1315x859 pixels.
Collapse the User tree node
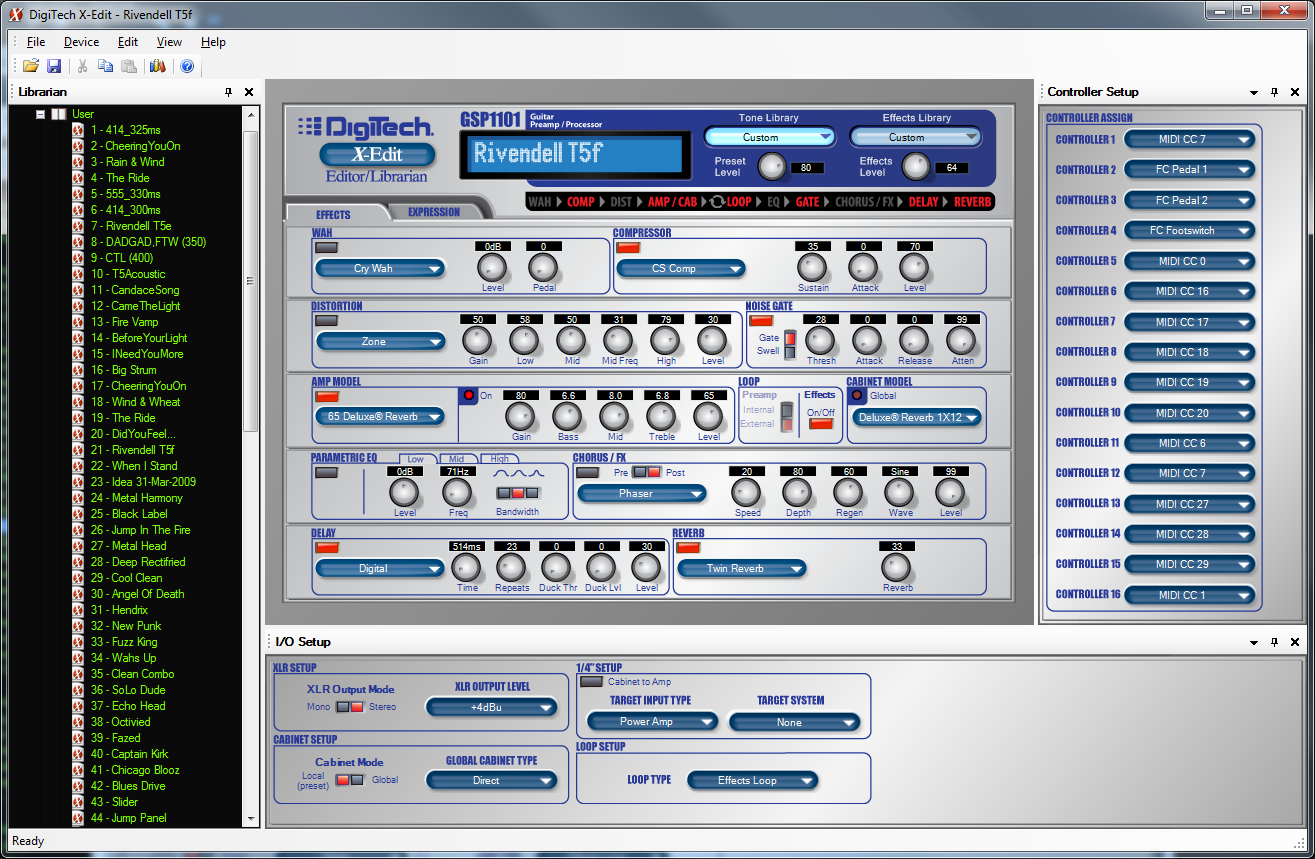[41, 114]
